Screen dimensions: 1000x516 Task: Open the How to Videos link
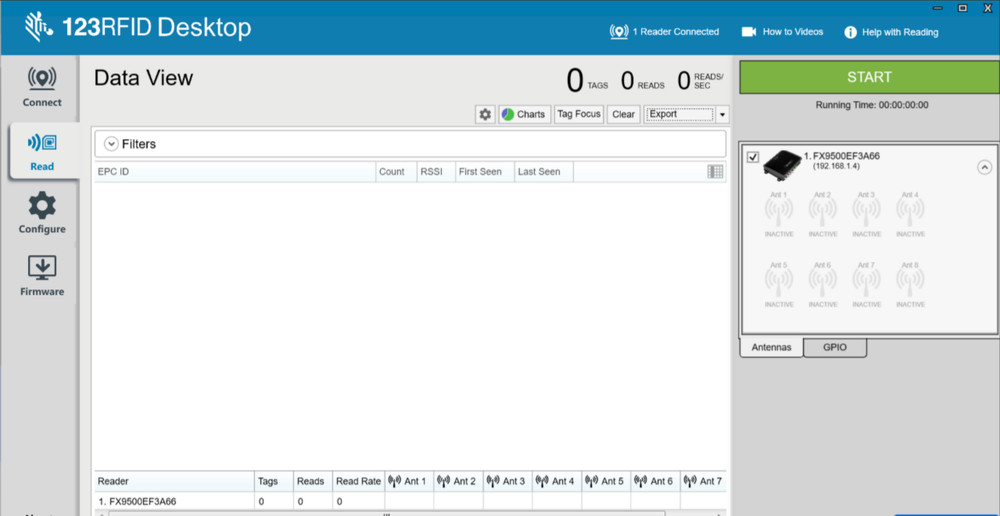point(793,32)
